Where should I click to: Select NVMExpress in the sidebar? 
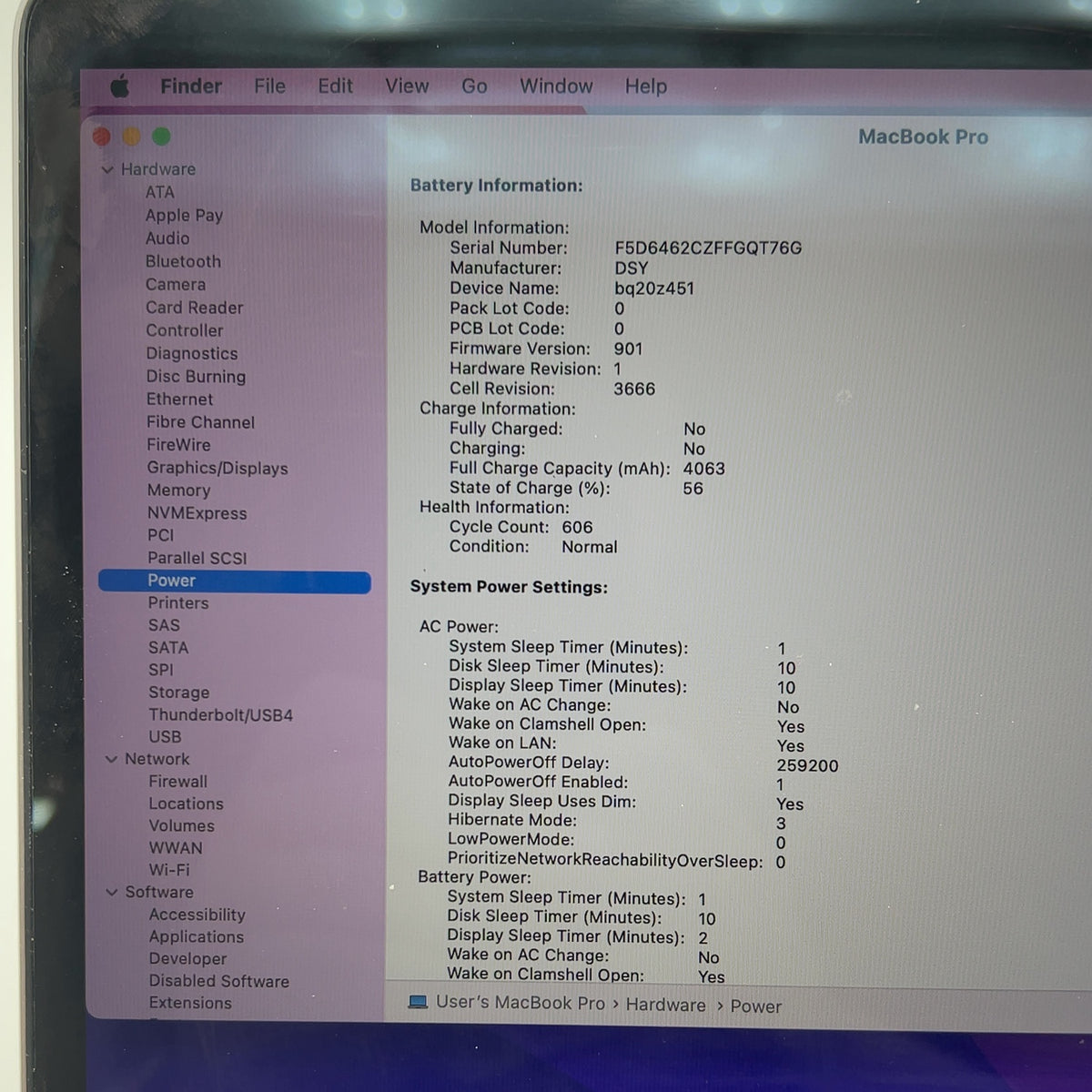pyautogui.click(x=197, y=513)
